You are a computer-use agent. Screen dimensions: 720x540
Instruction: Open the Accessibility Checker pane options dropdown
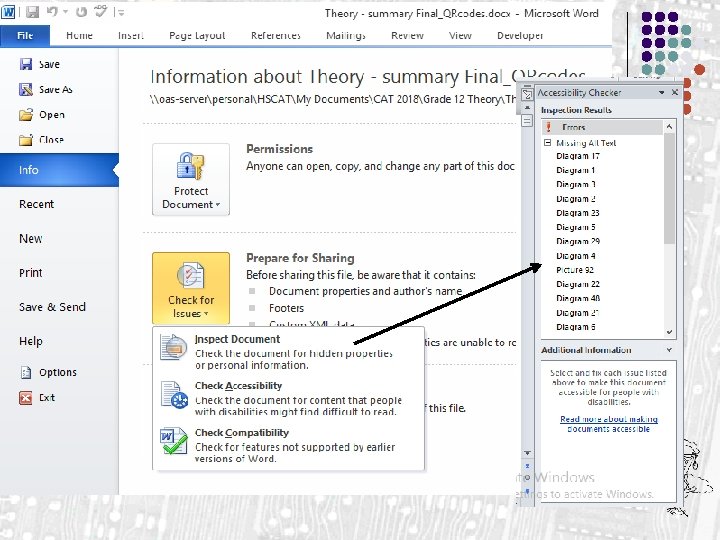pyautogui.click(x=661, y=92)
